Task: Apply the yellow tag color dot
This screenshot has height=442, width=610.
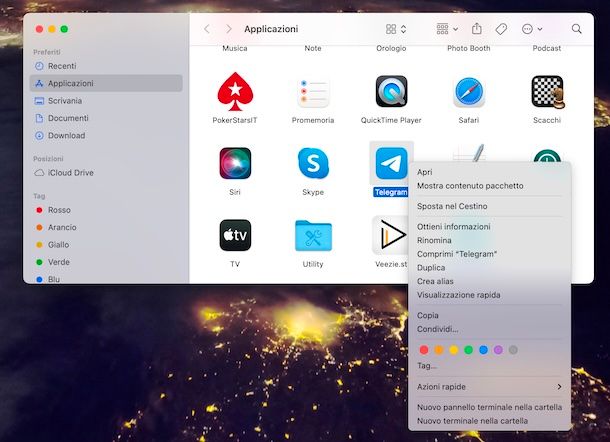Action: coord(454,350)
